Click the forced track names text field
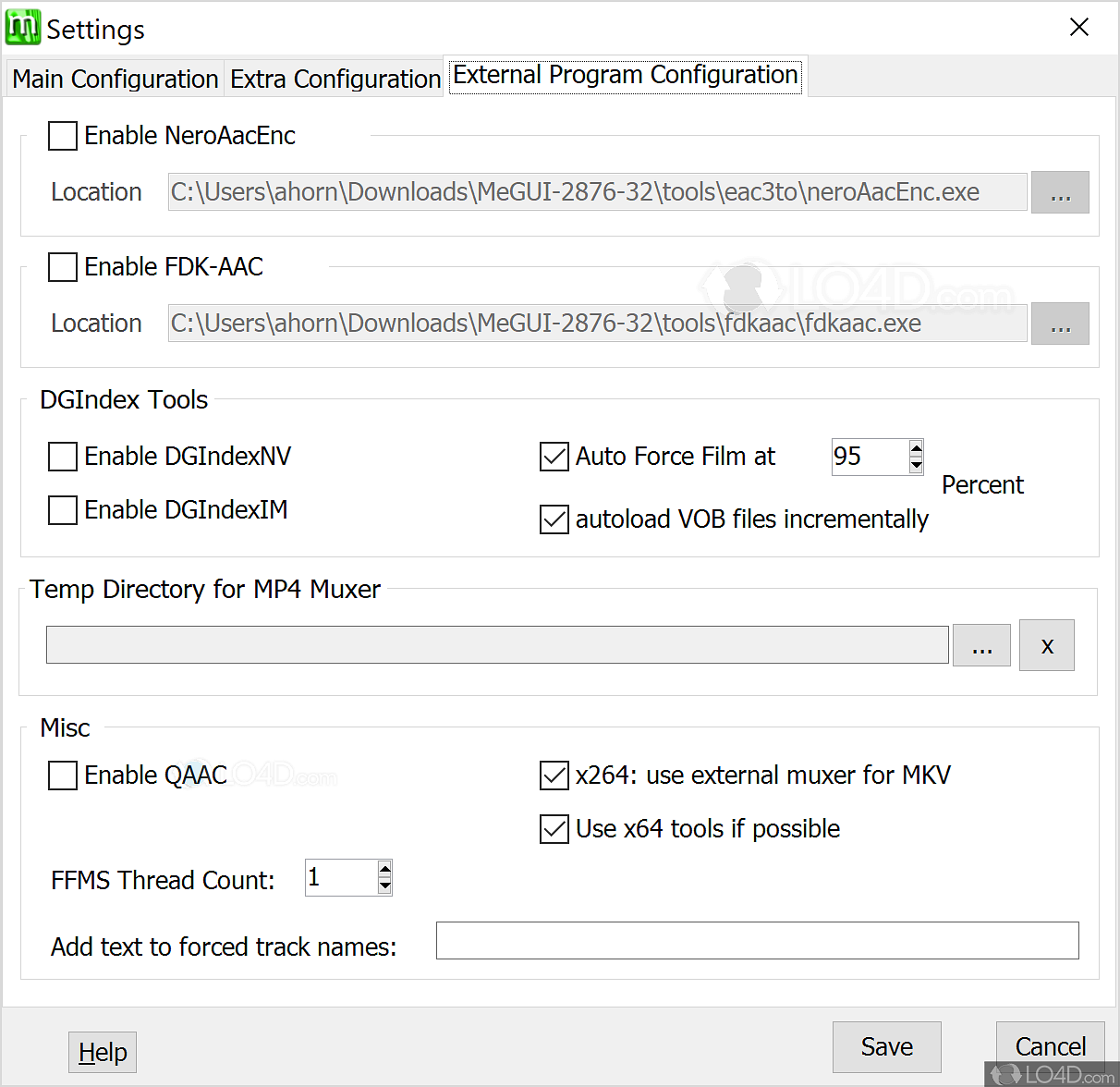 point(757,940)
